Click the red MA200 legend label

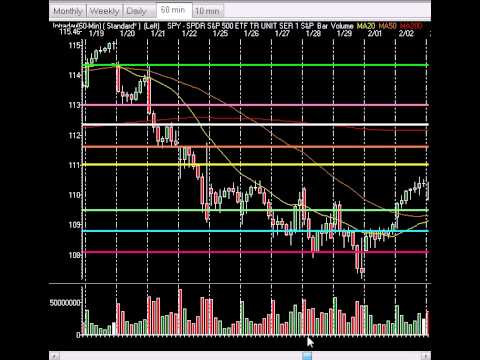click(411, 26)
